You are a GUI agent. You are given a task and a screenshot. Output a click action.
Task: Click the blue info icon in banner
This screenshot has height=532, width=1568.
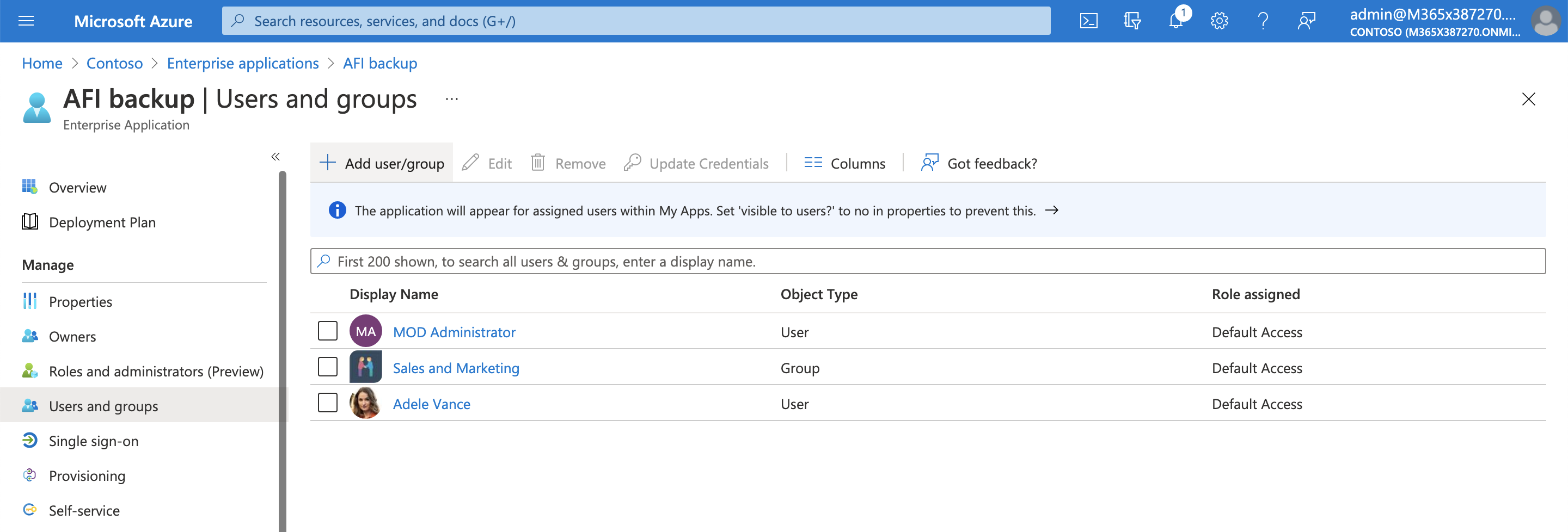[x=337, y=211]
